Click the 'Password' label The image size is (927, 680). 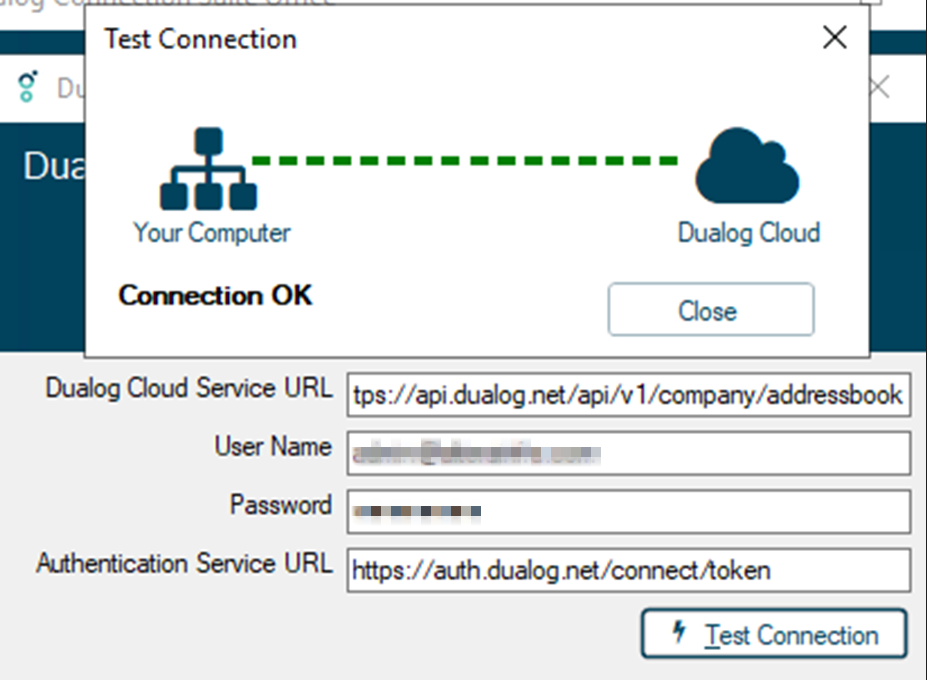click(x=281, y=504)
